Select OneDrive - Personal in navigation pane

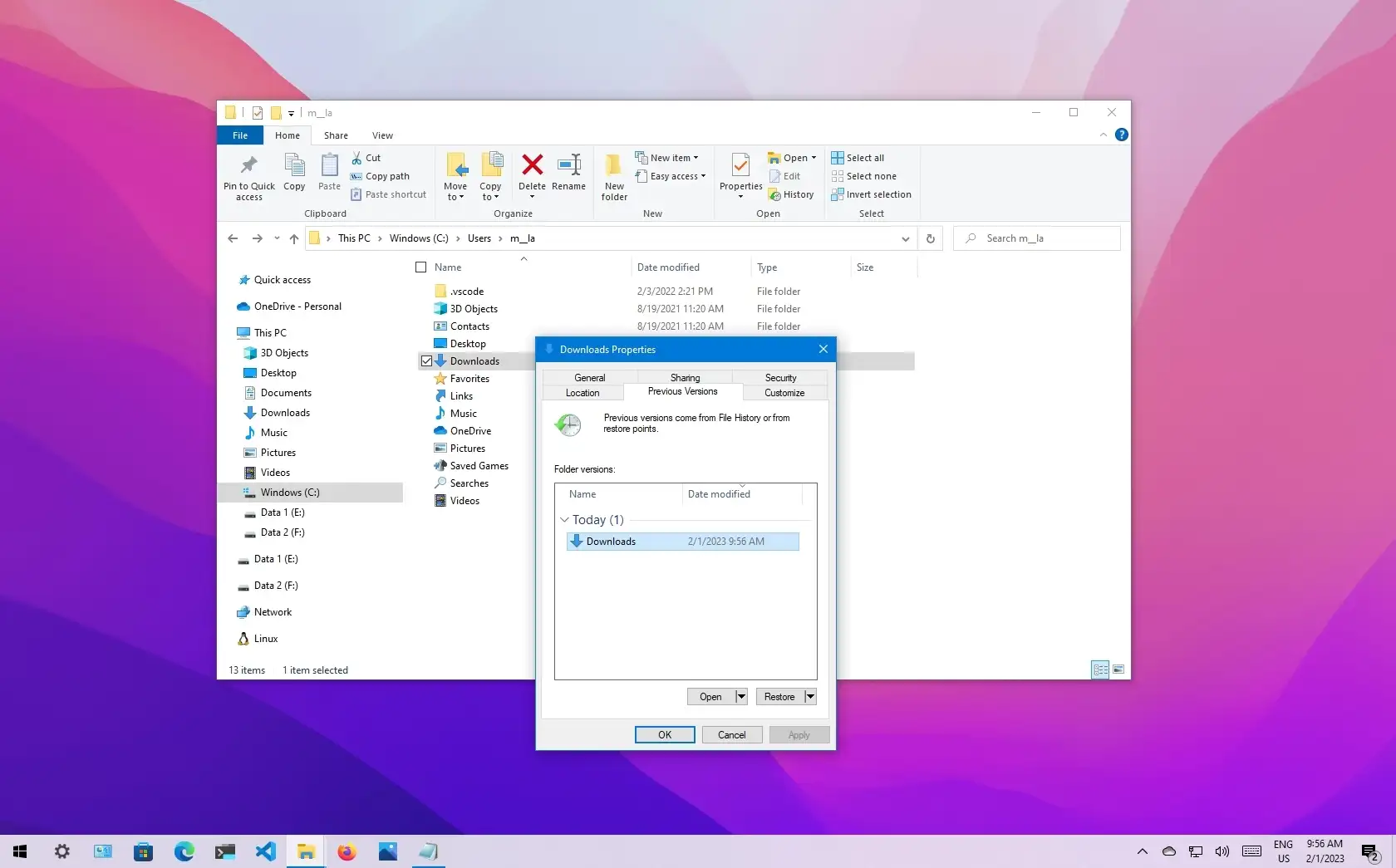297,306
